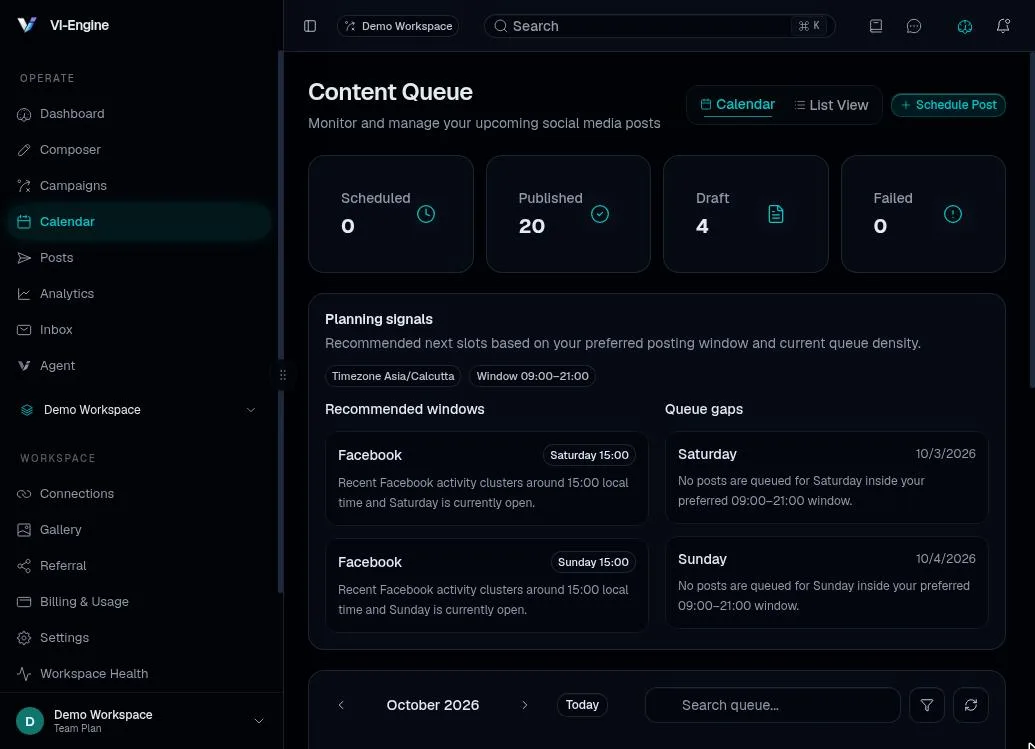Click the Search queue input field
This screenshot has width=1035, height=749.
coord(772,705)
